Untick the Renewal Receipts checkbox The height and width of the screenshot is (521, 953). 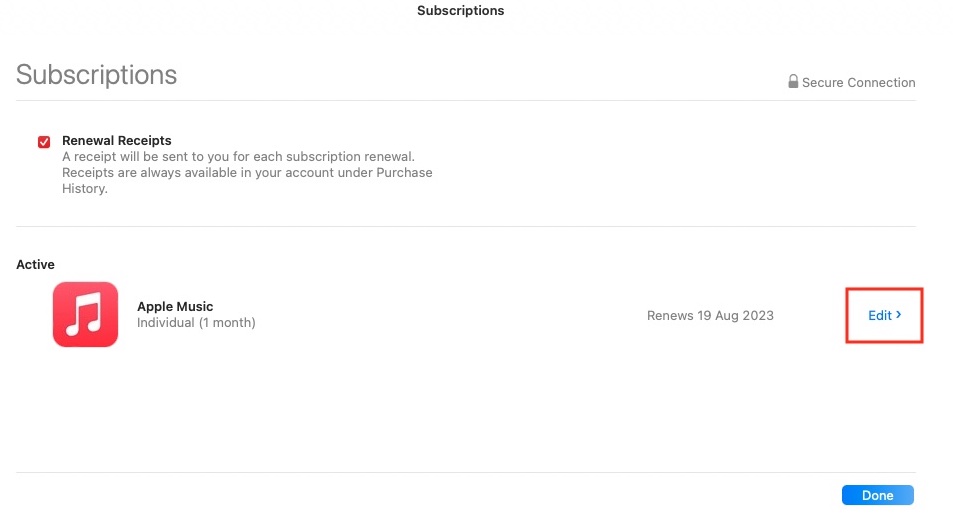[44, 142]
